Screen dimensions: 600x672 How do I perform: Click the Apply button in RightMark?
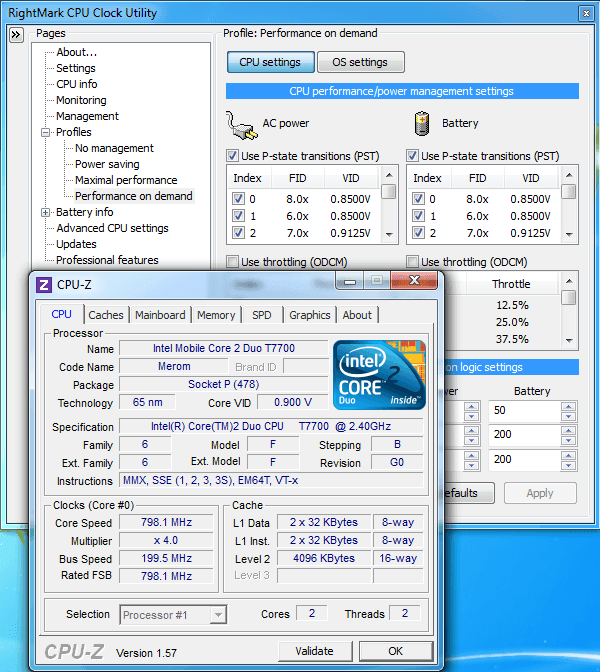coord(540,493)
